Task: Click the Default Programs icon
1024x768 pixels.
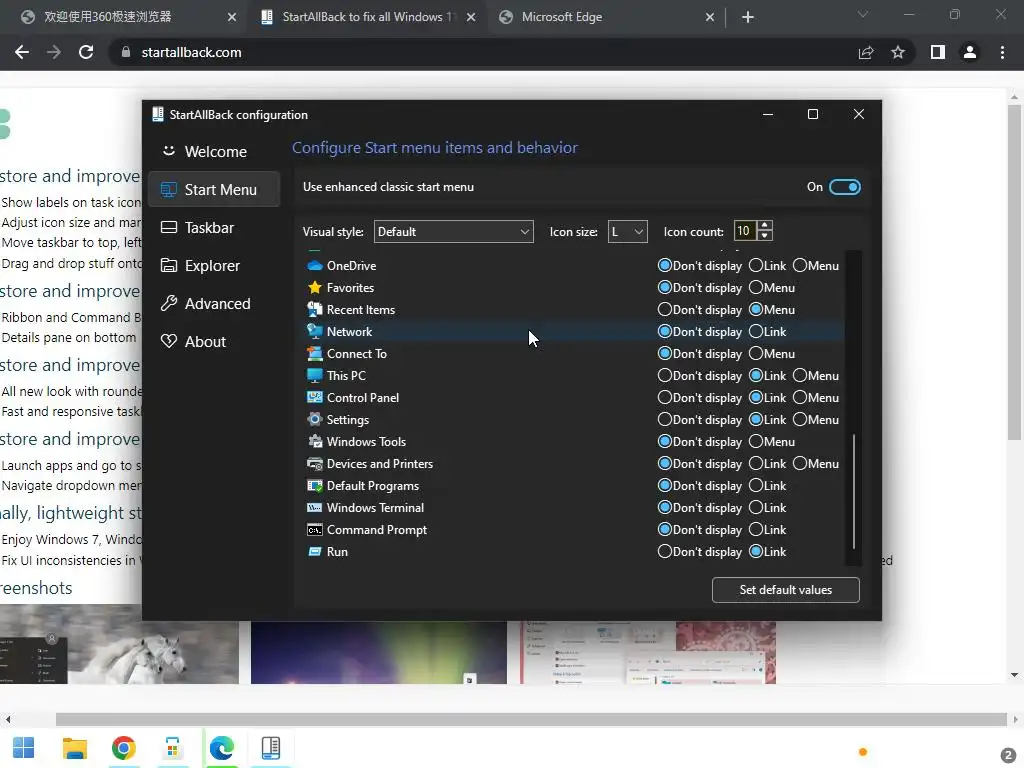Action: coord(315,486)
